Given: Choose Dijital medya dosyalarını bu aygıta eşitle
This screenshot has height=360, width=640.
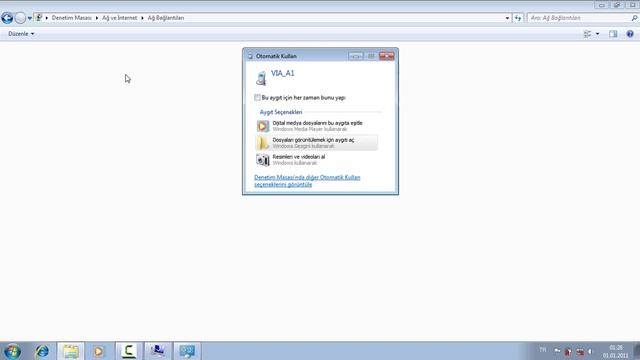Looking at the screenshot, I should tap(316, 126).
